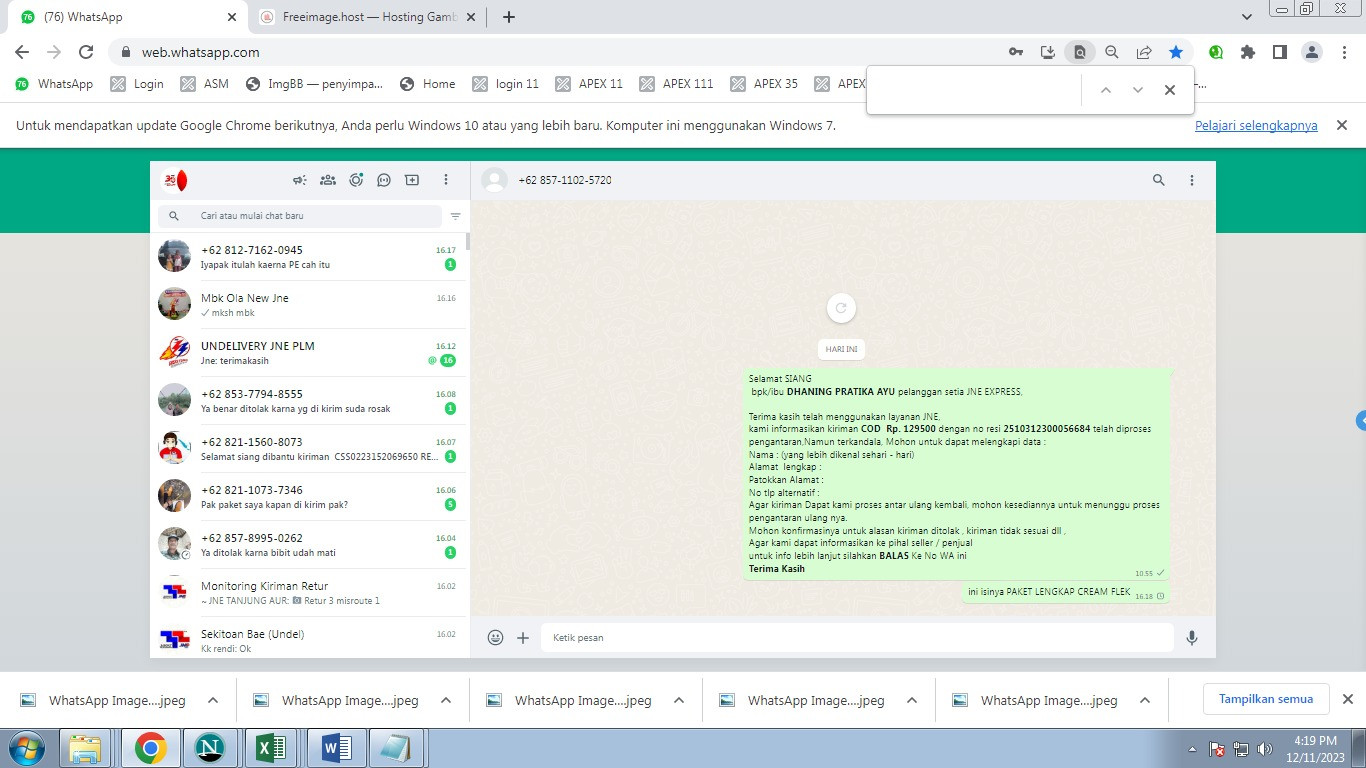This screenshot has height=768, width=1366.
Task: Close the find-in-page bar
Action: (1169, 90)
